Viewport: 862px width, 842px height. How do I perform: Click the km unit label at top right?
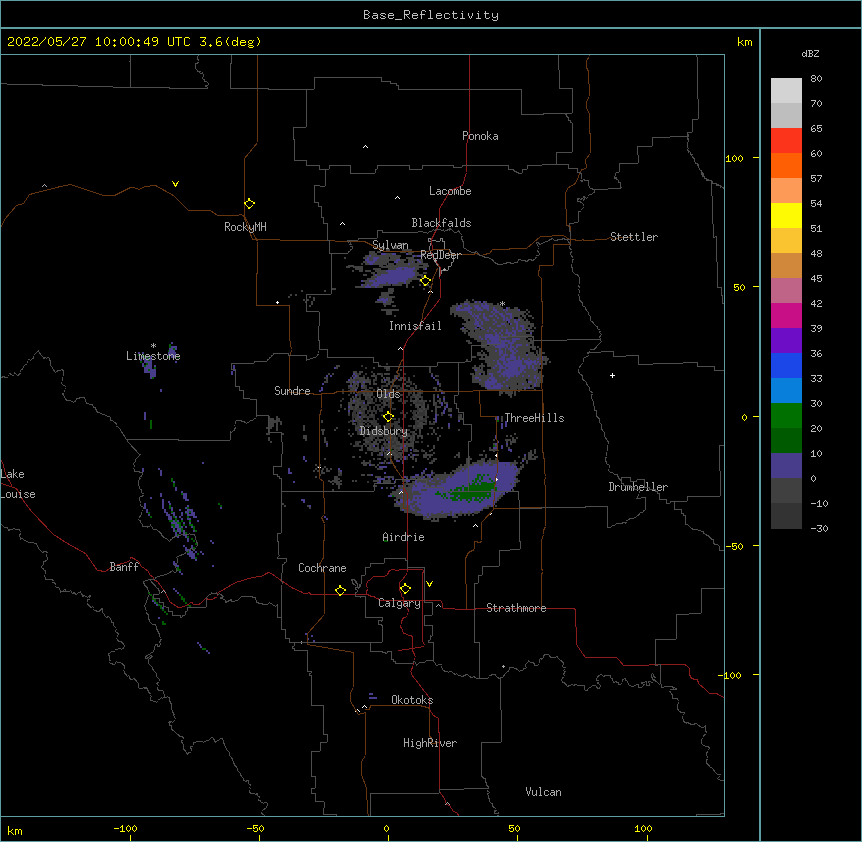(x=744, y=42)
